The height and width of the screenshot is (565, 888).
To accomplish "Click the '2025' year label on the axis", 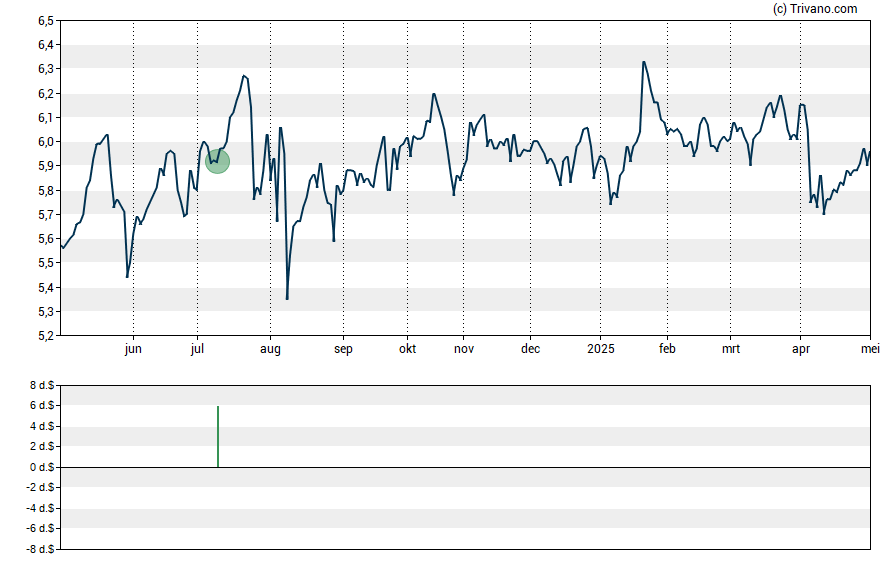I will click(601, 349).
